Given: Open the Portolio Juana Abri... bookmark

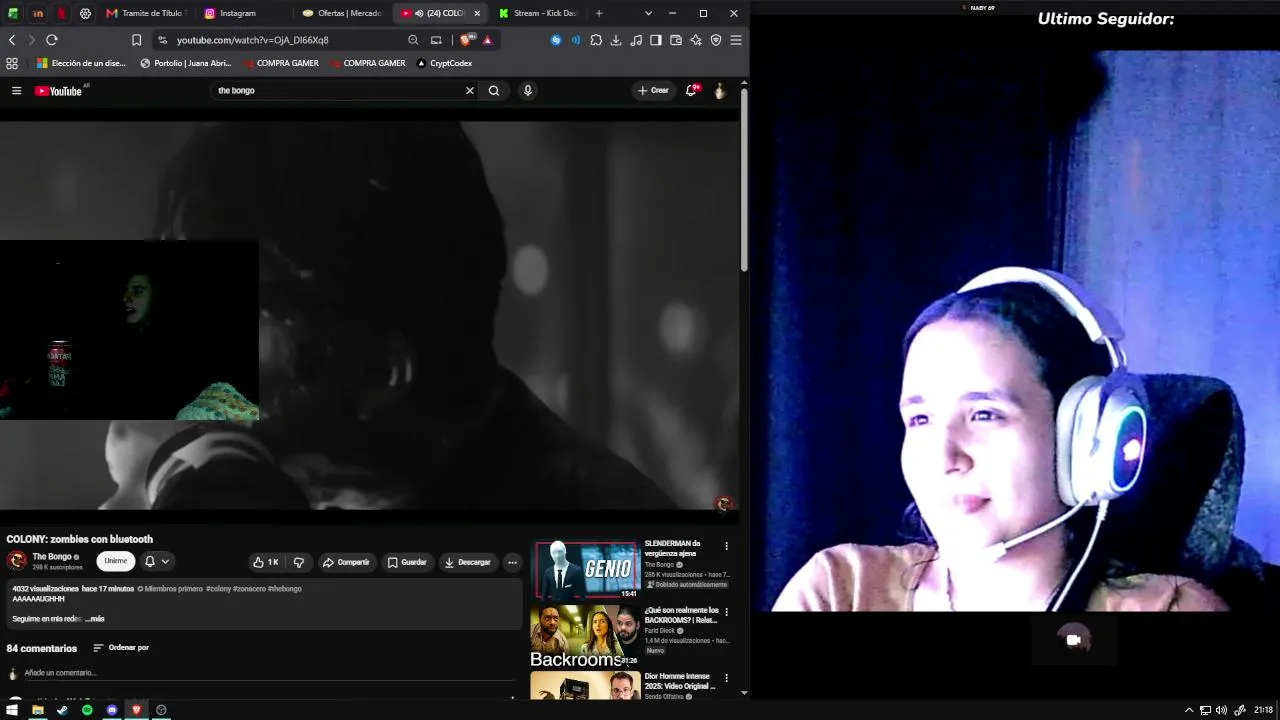Looking at the screenshot, I should click(x=186, y=63).
